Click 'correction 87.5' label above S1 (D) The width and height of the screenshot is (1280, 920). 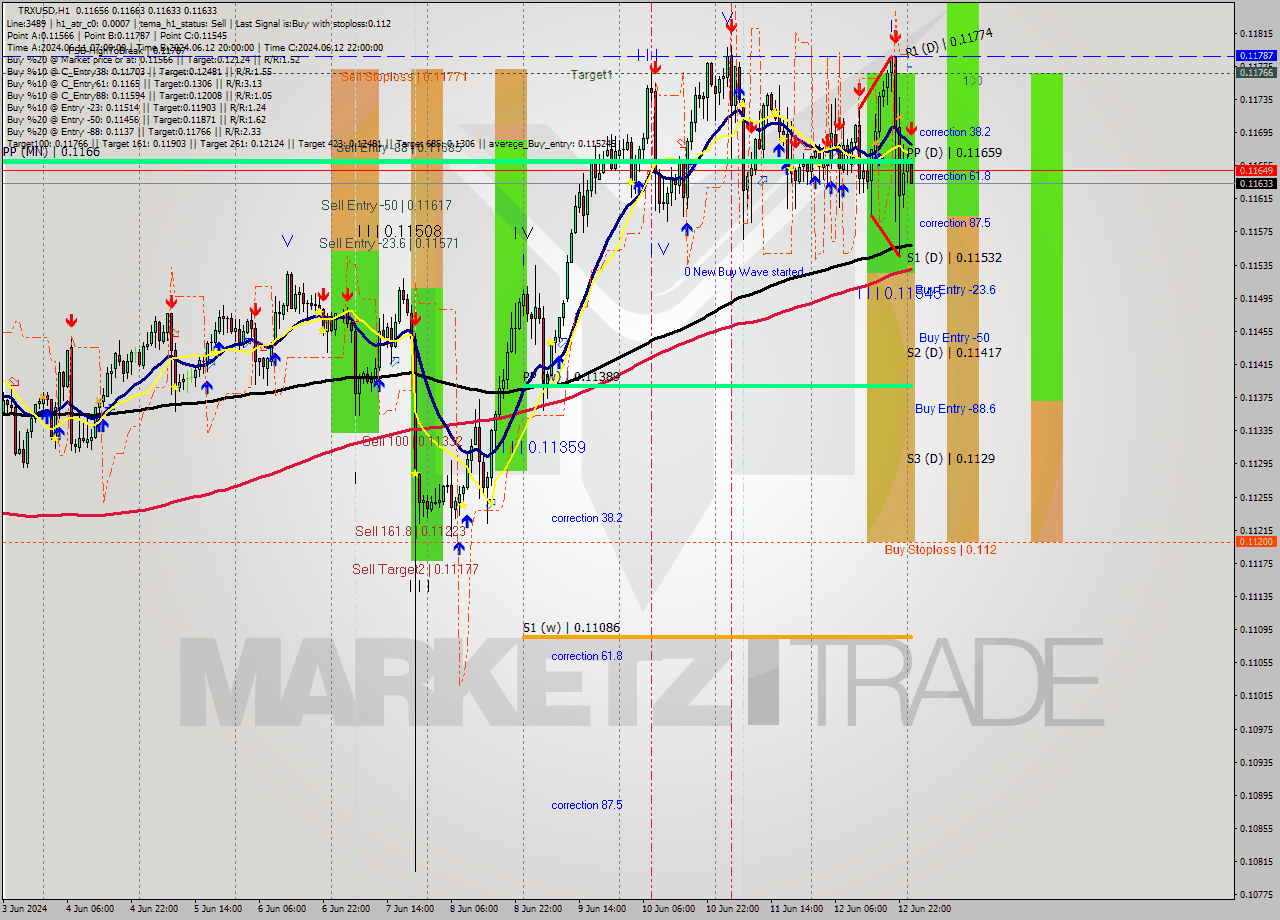tap(955, 223)
